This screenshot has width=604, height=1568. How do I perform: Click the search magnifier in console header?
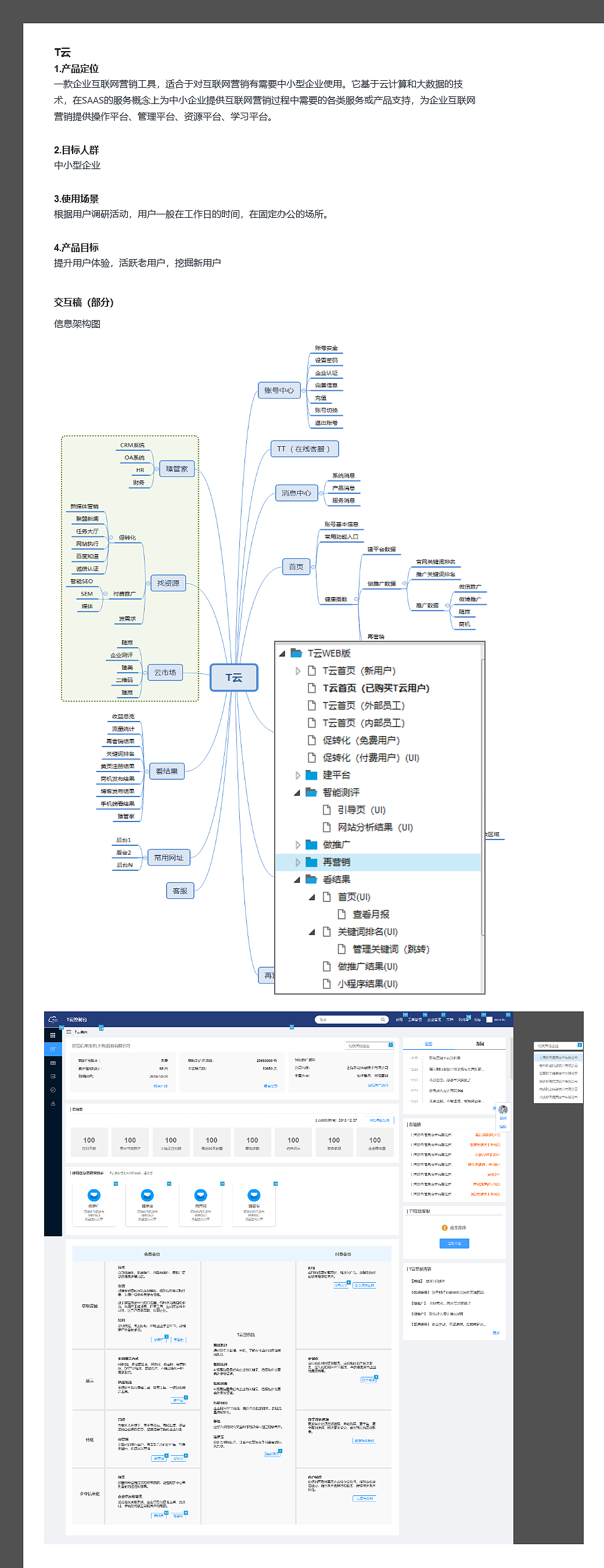pos(383,1020)
